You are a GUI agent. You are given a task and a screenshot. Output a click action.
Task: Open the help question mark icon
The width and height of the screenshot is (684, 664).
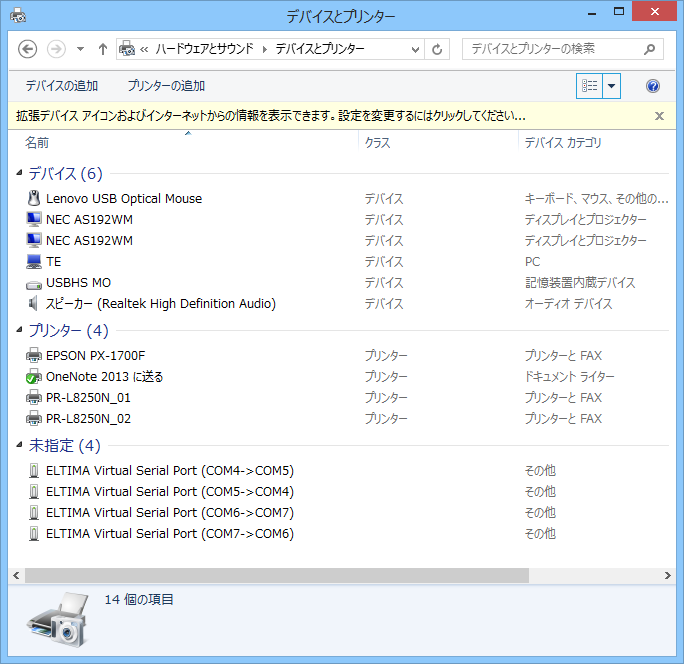[653, 86]
